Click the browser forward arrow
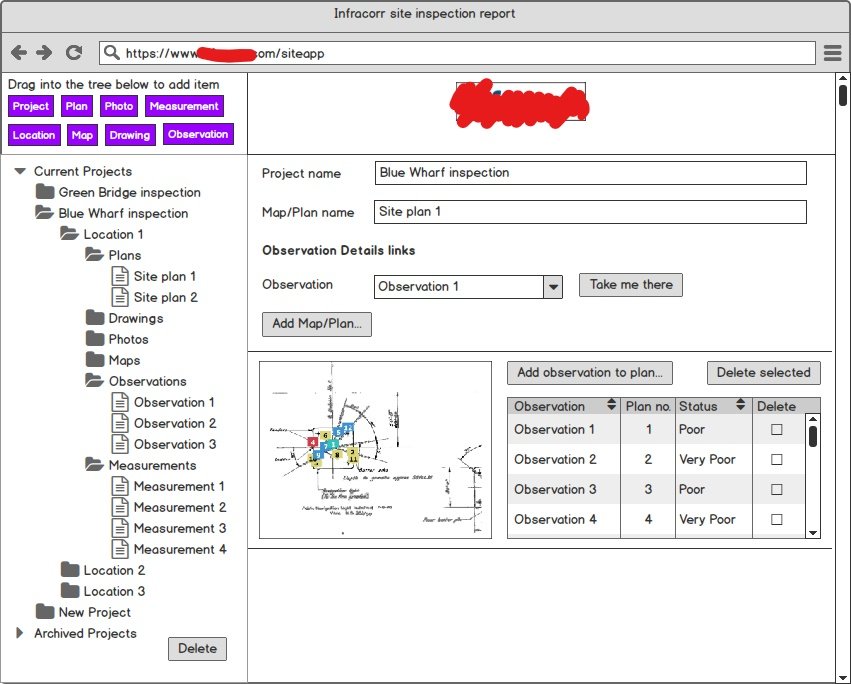Image resolution: width=851 pixels, height=684 pixels. tap(44, 53)
